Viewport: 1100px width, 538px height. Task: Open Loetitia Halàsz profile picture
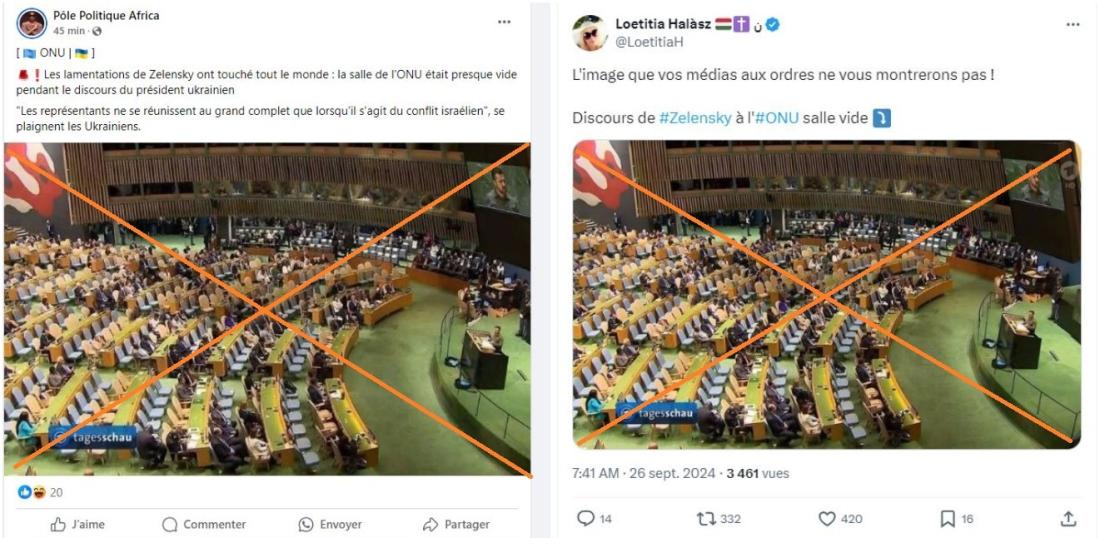[591, 33]
